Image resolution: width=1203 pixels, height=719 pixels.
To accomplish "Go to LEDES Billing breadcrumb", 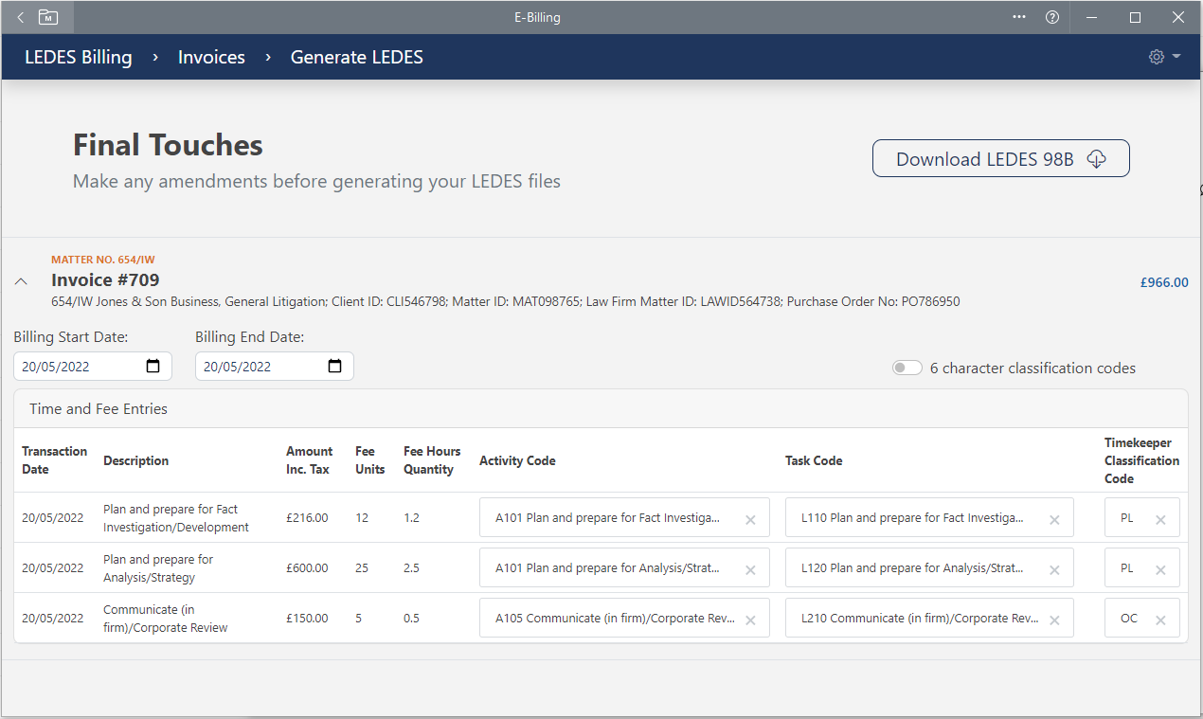I will (x=78, y=57).
